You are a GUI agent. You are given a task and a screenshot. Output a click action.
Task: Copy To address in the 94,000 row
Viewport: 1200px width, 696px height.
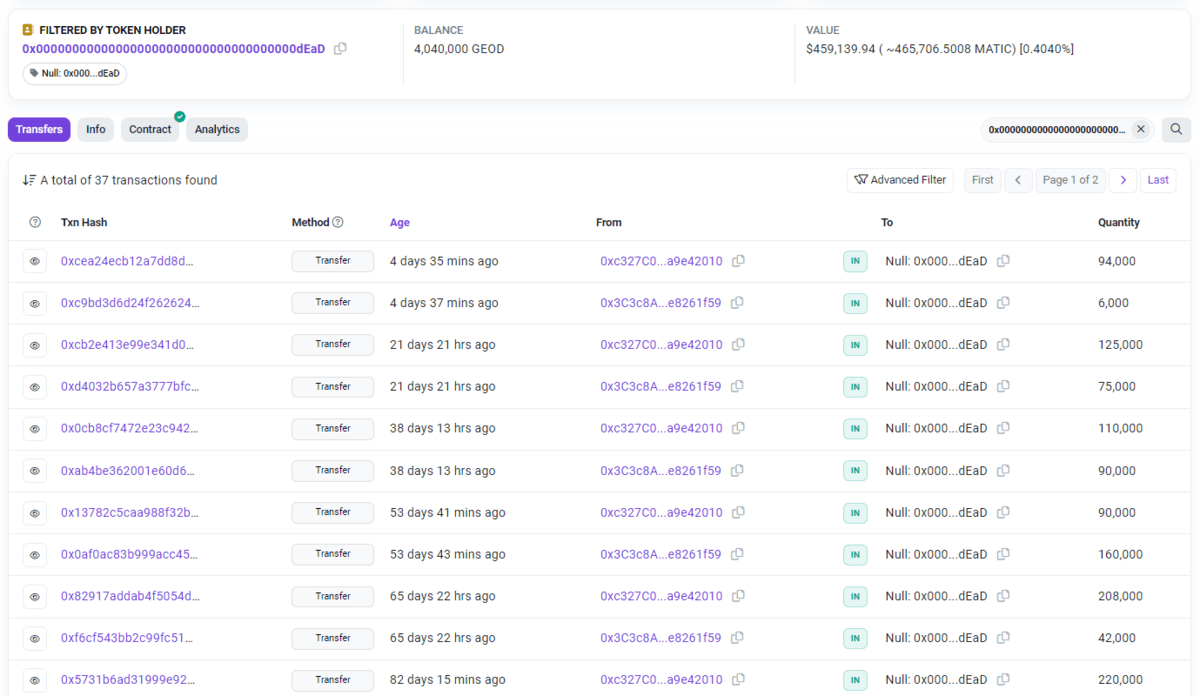pyautogui.click(x=1003, y=261)
